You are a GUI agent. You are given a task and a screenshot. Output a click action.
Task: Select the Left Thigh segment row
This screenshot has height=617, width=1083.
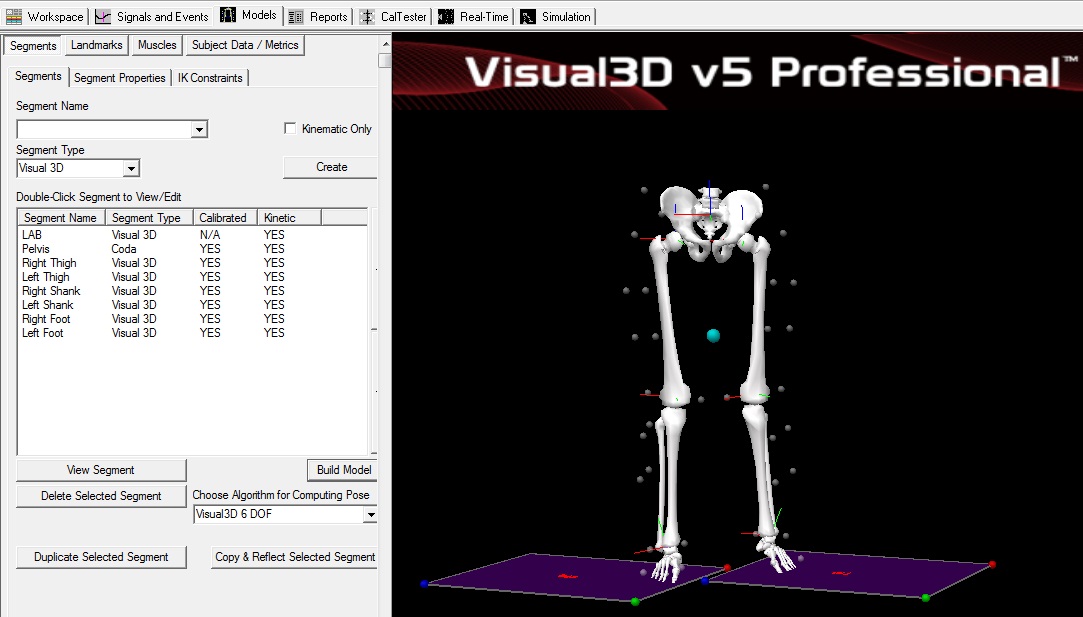pos(192,276)
